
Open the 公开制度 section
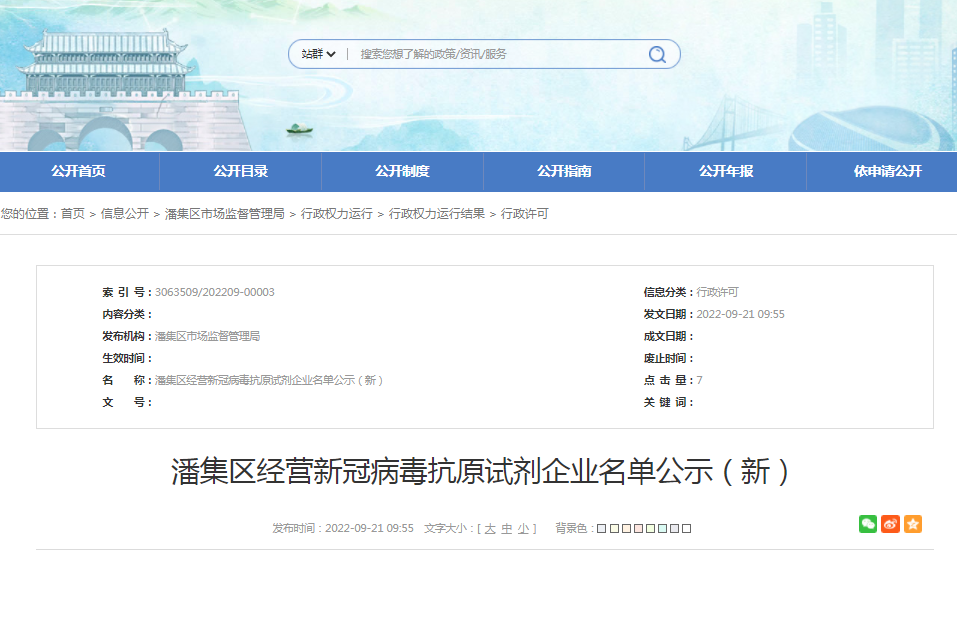click(401, 171)
